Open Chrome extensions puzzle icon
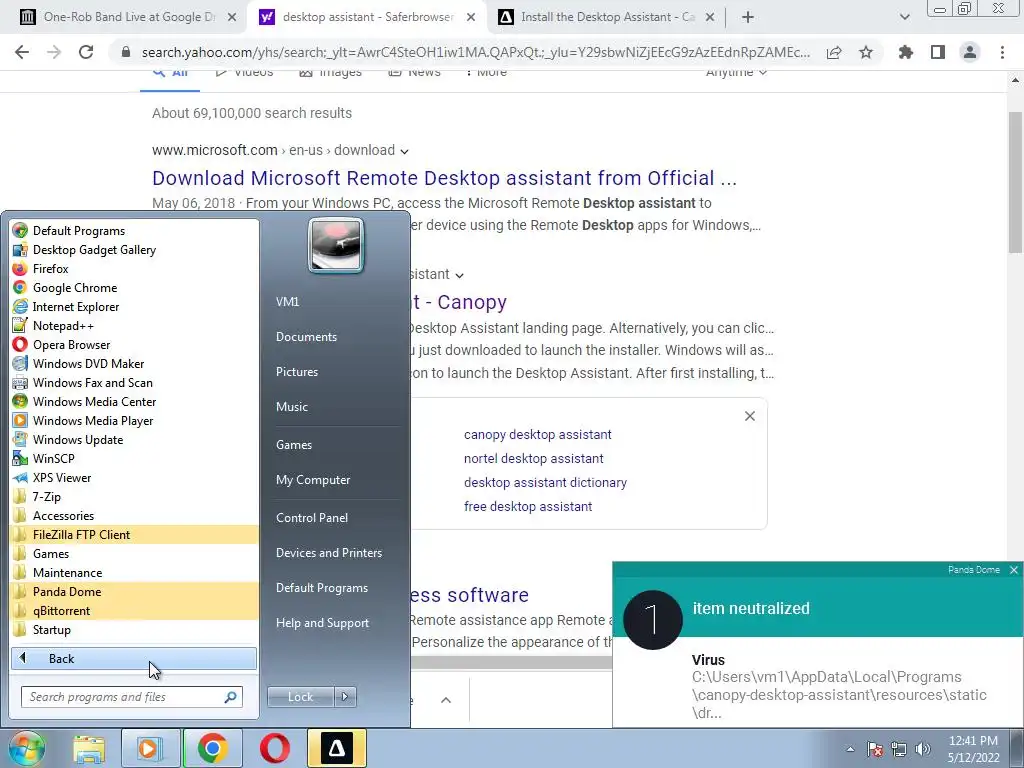Viewport: 1024px width, 768px height. pyautogui.click(x=906, y=52)
